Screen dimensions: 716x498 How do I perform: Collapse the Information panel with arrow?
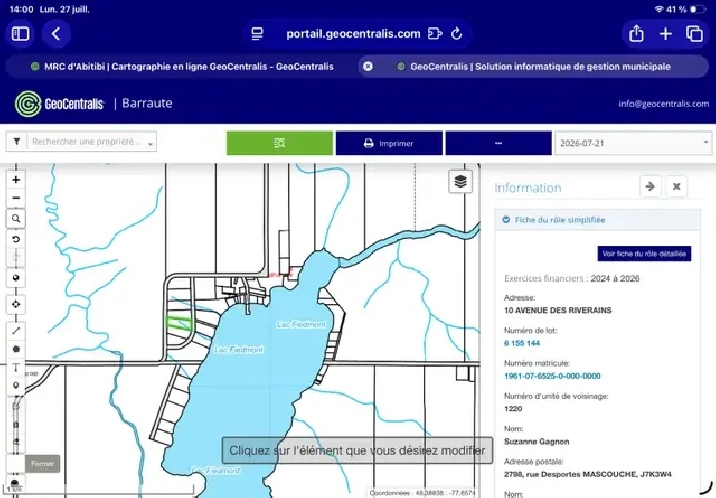(x=650, y=186)
